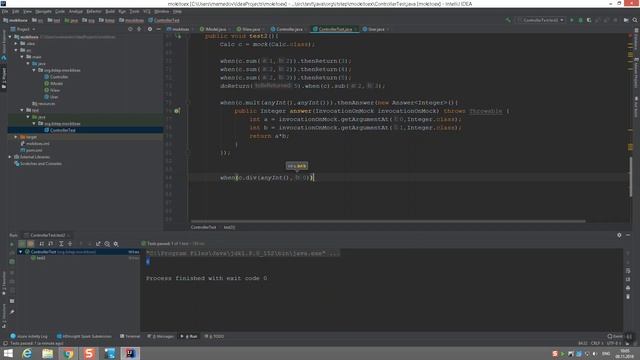Open Azure Activity Log tool window
640x360 pixels.
29,336
